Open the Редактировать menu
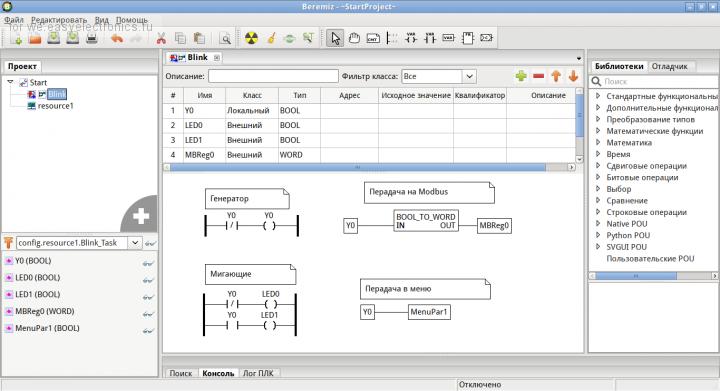 point(59,20)
